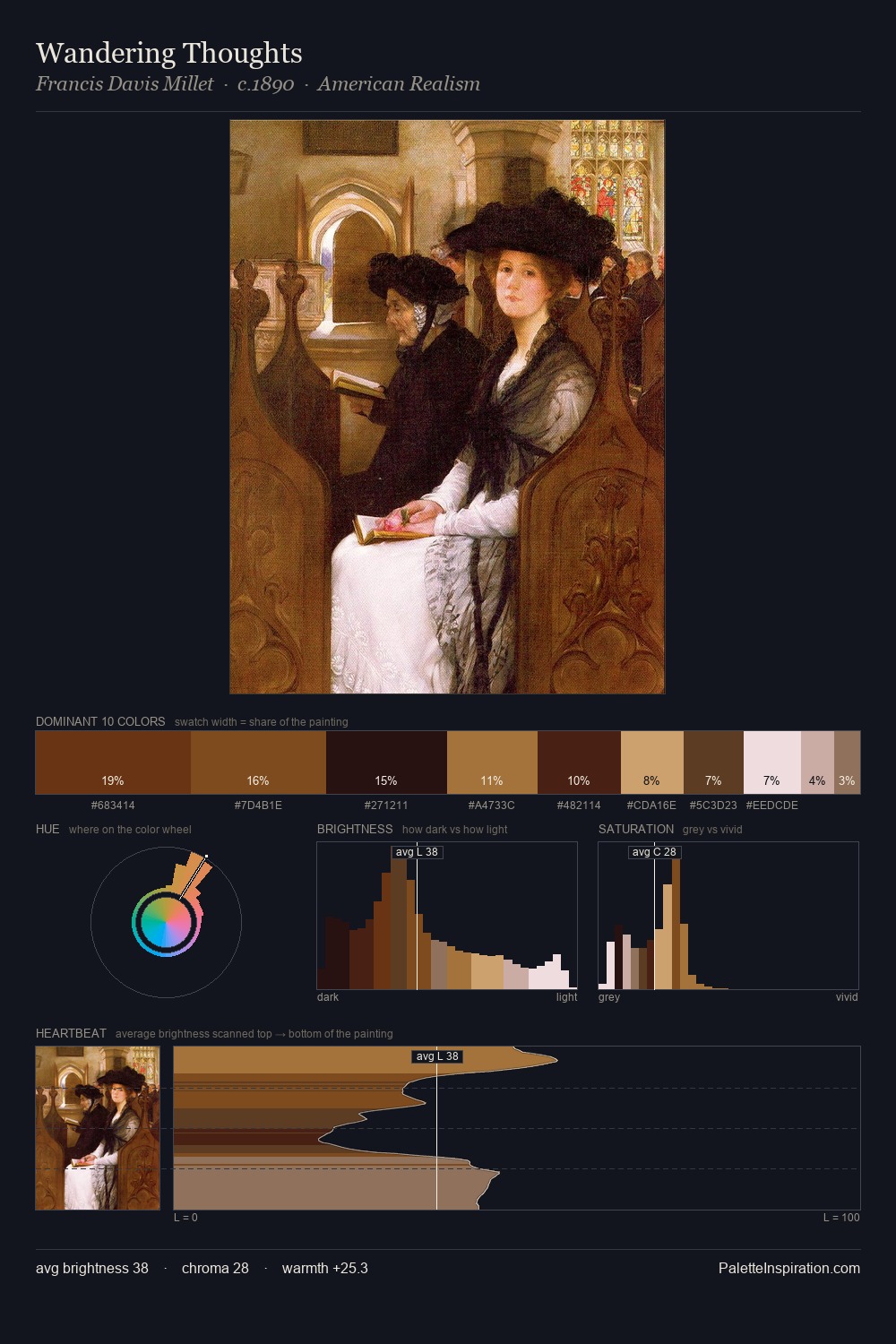The image size is (896, 1344).
Task: Click the 'avg L 38' heartbeat label
Action: (437, 1056)
